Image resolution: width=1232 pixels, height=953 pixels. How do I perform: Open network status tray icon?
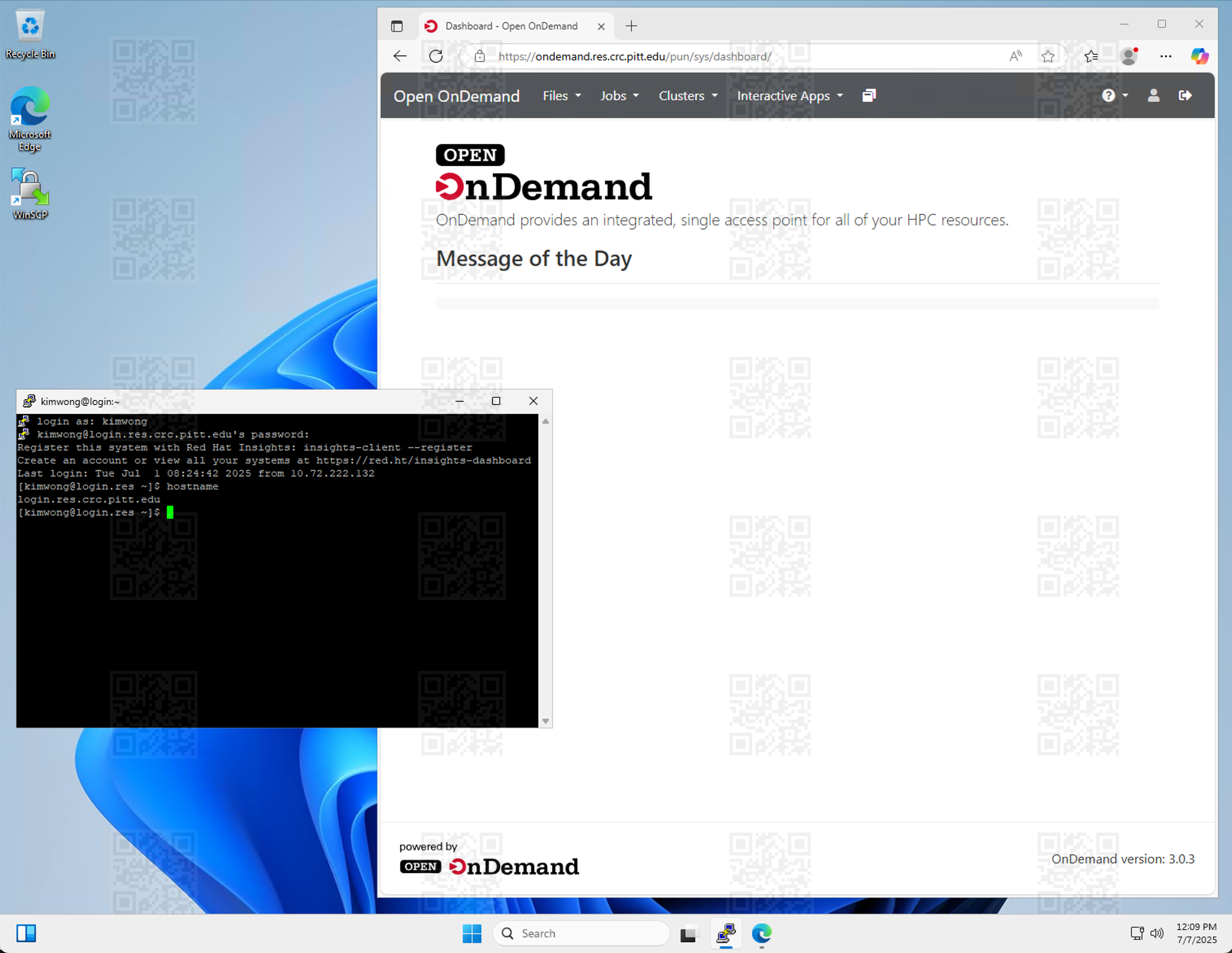point(1137,933)
